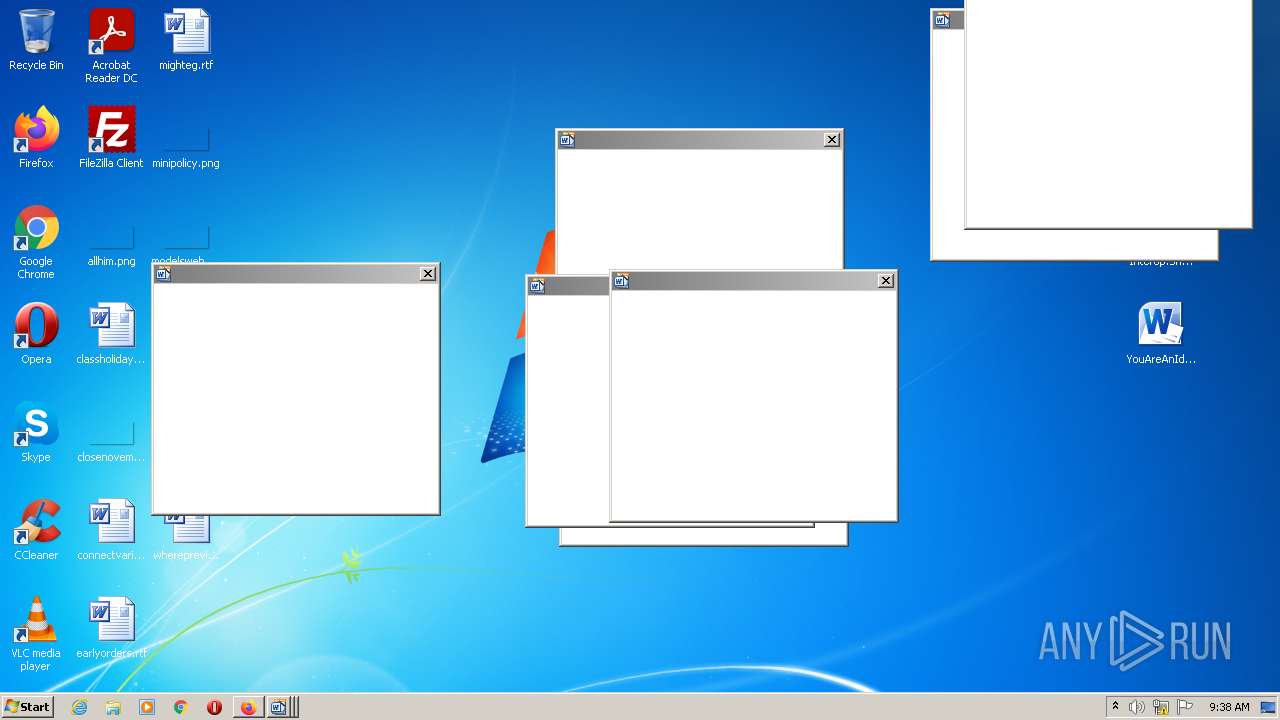Image resolution: width=1280 pixels, height=720 pixels.
Task: Select earlyorder.rtf document icon
Action: tap(111, 628)
